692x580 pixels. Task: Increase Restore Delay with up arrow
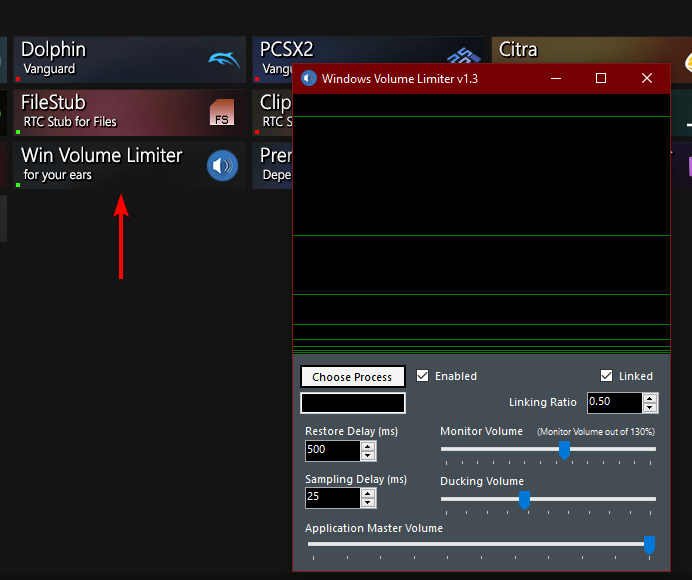coord(368,446)
